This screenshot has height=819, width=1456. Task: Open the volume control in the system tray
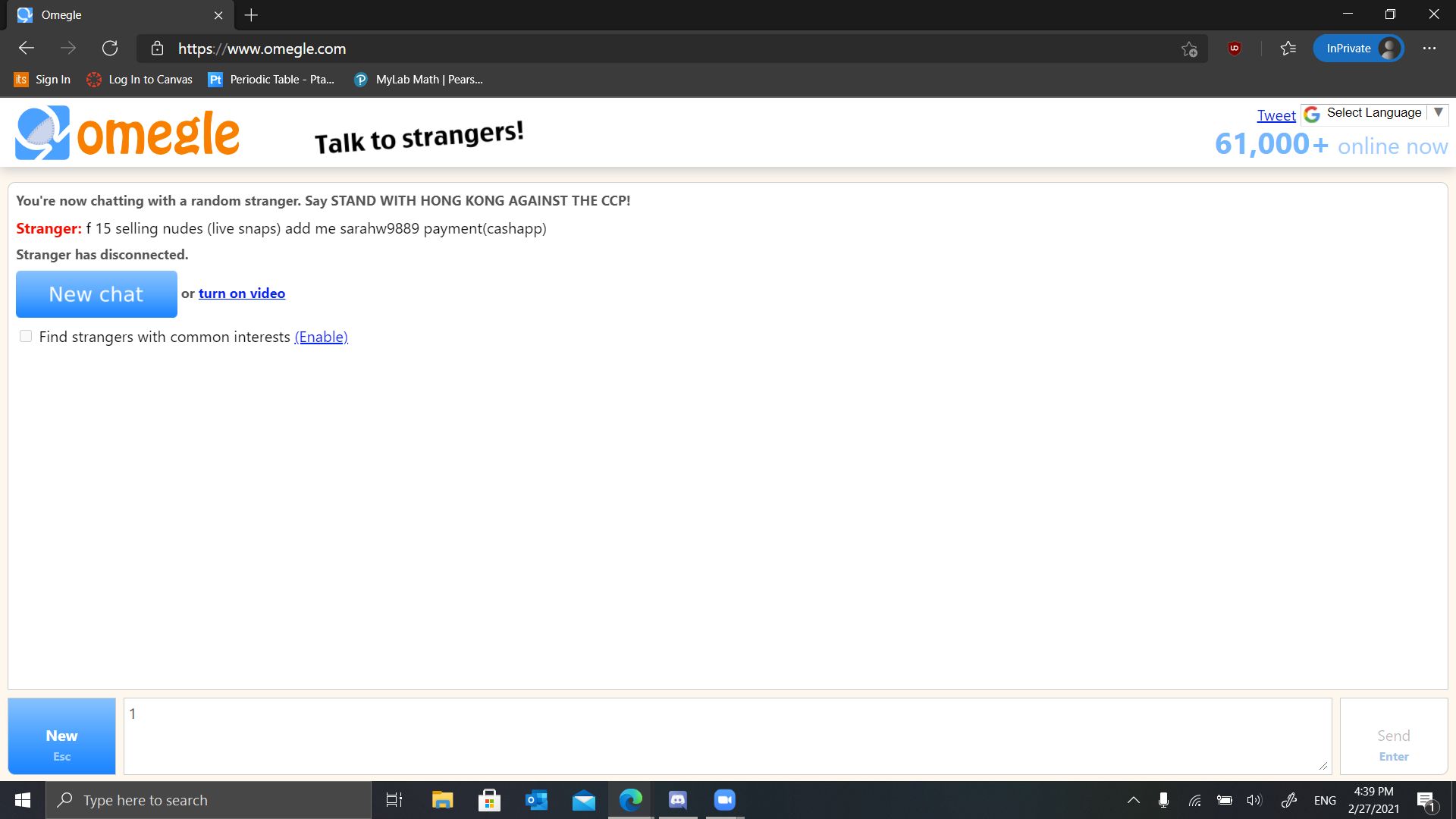tap(1254, 799)
